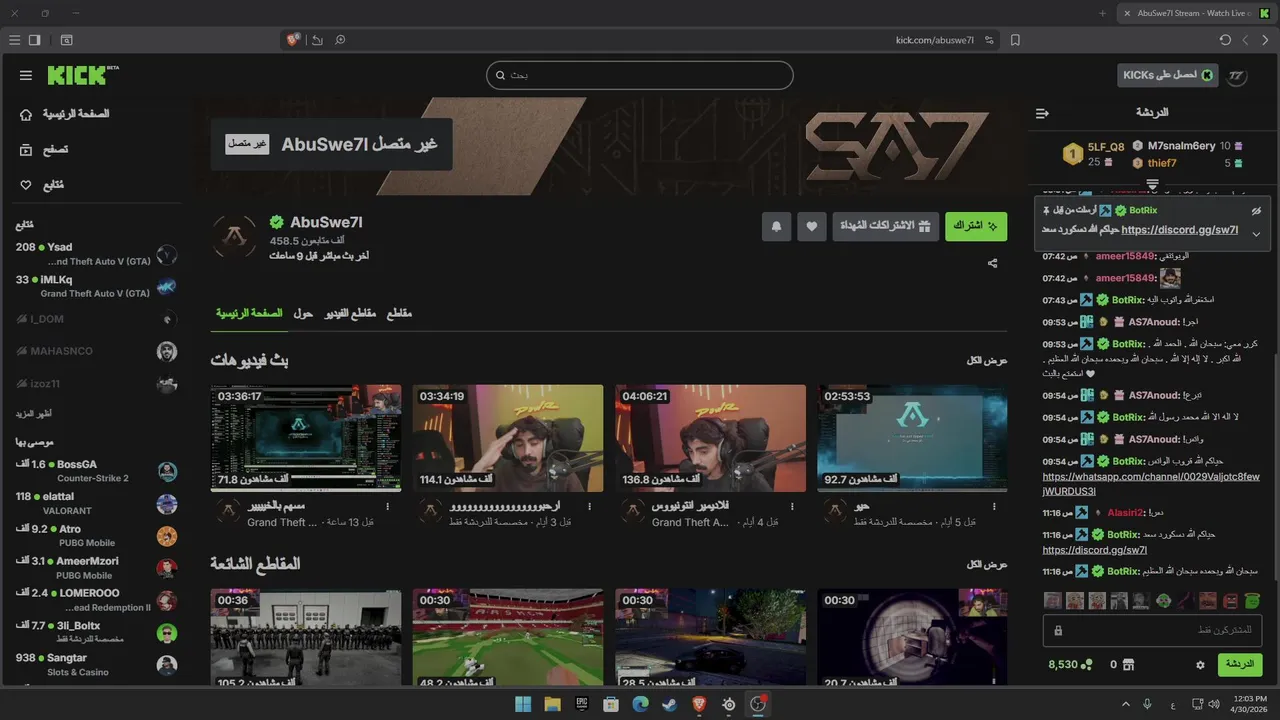This screenshot has width=1280, height=720.
Task: Open the Browse sidebar icon
Action: [26, 149]
